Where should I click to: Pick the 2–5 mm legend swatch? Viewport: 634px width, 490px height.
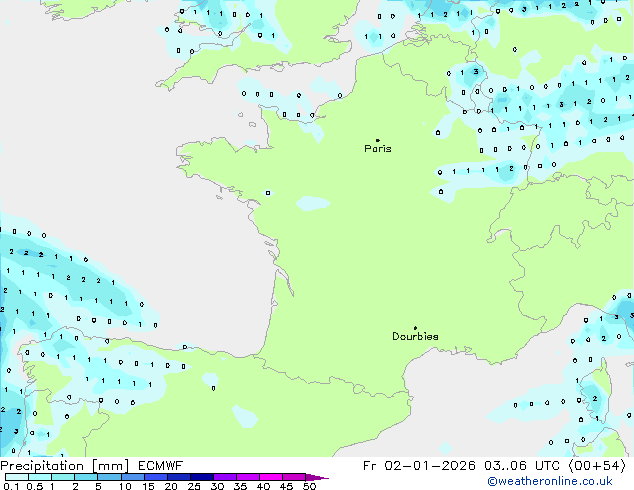[86, 477]
